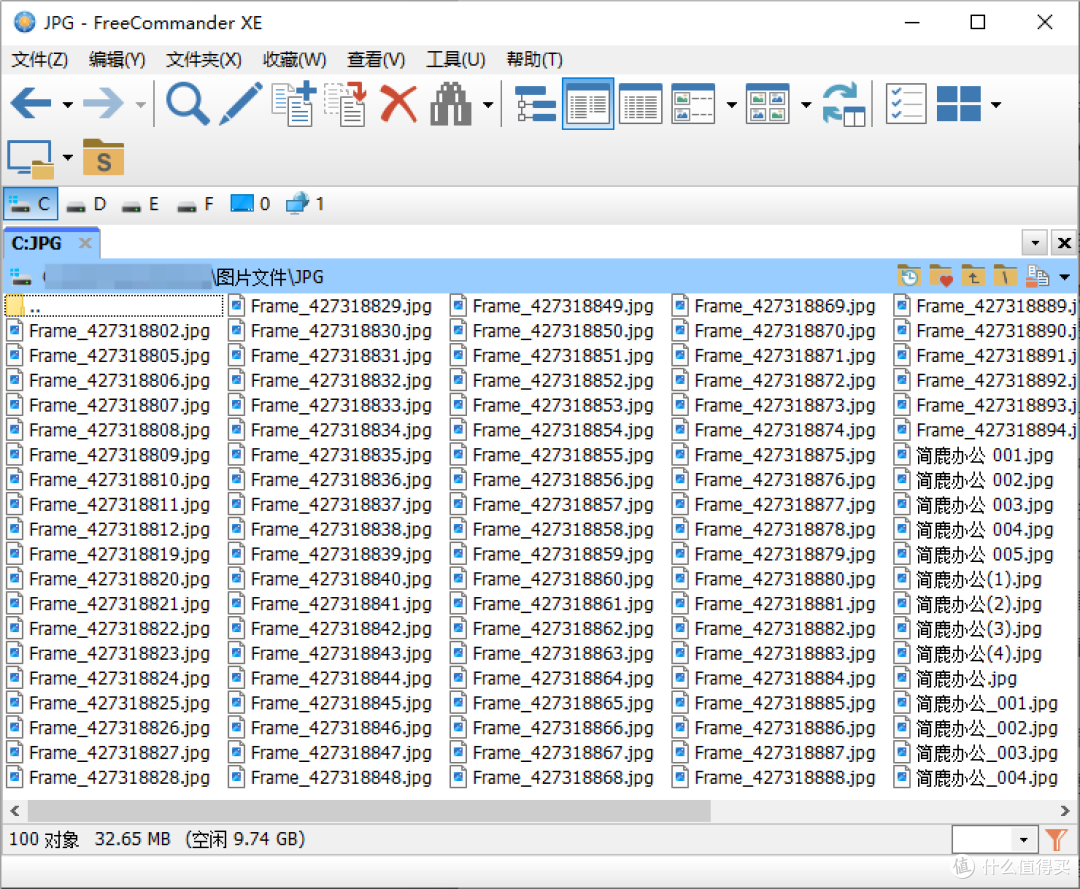The width and height of the screenshot is (1080, 889).
Task: Click the favorites heart folder icon
Action: click(x=941, y=277)
